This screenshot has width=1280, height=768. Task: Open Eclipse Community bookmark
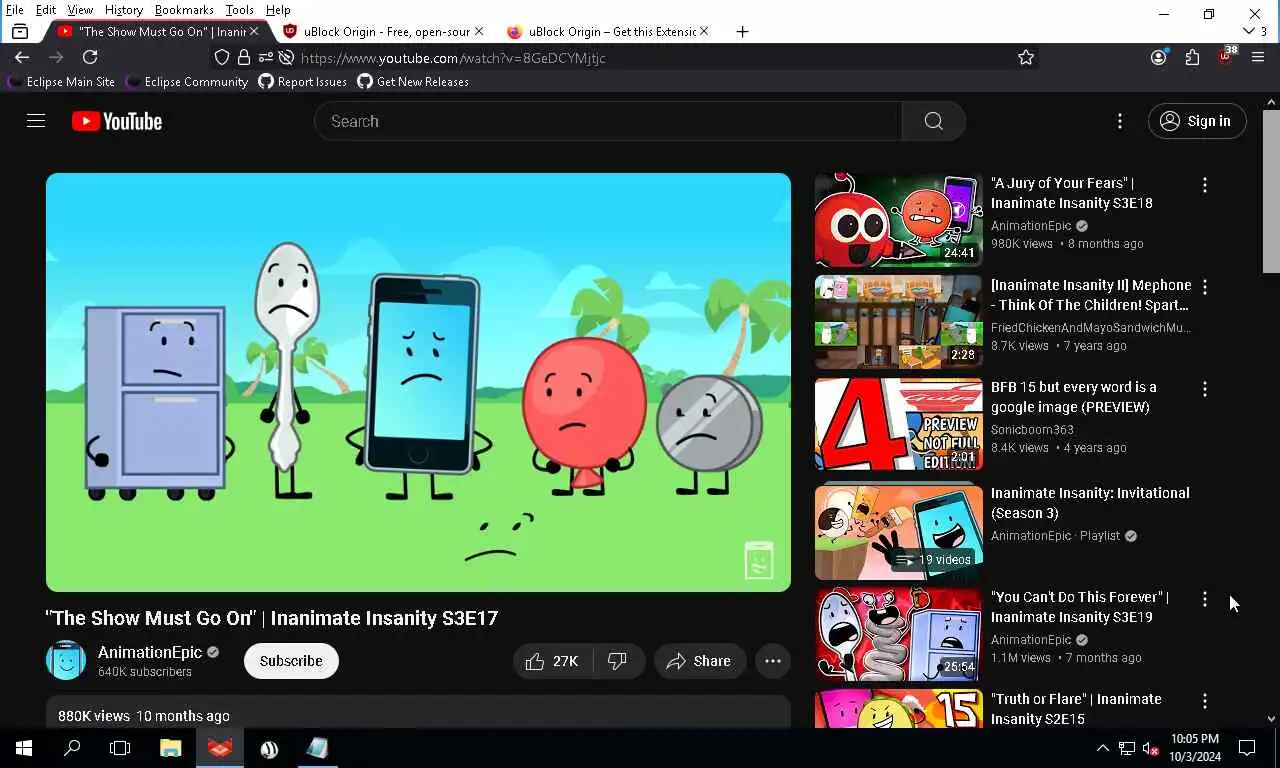click(186, 82)
